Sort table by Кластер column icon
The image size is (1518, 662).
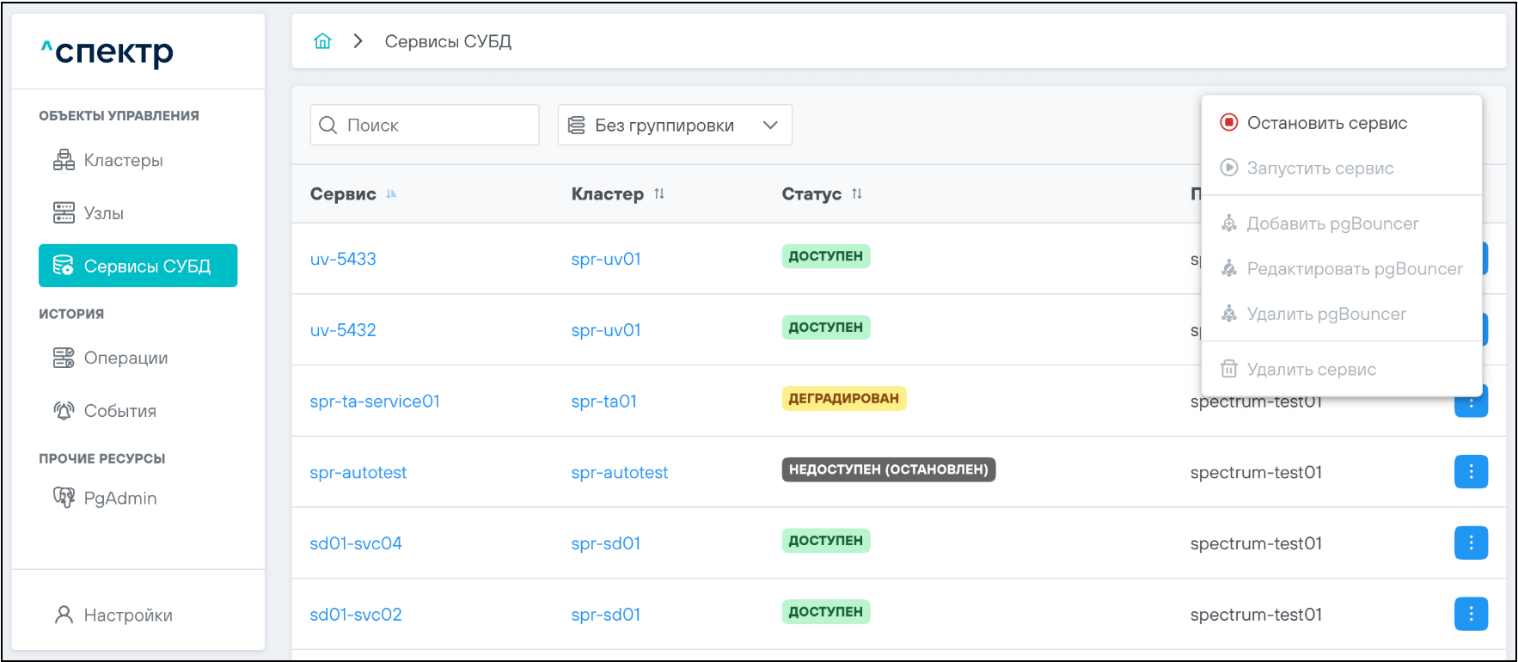(x=659, y=195)
